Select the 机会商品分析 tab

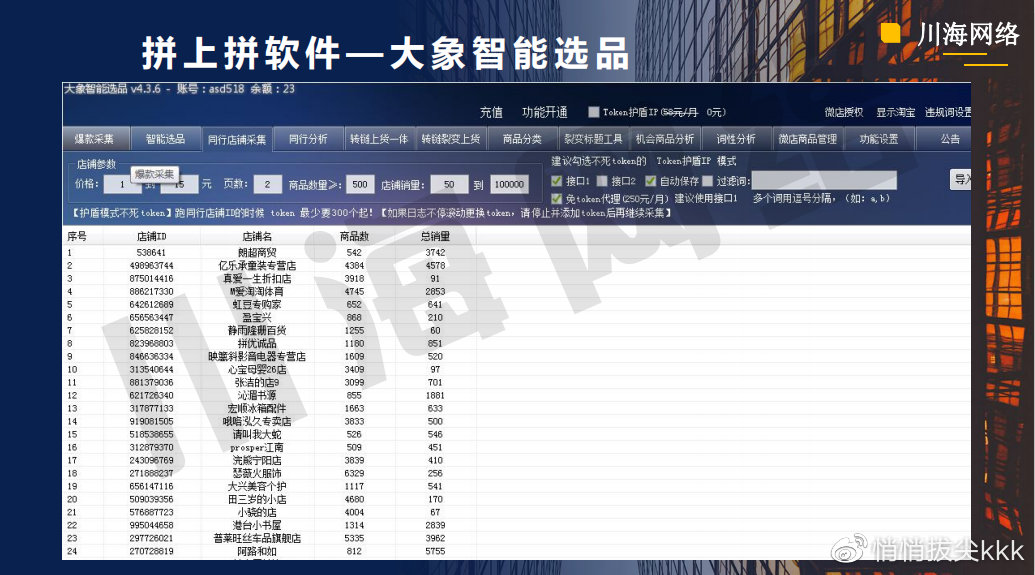point(664,139)
